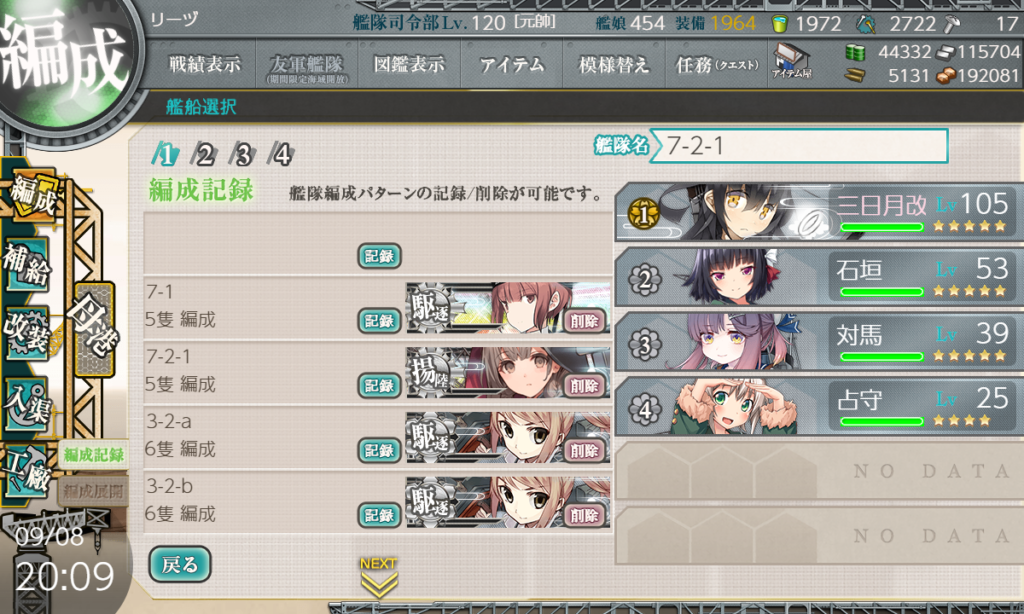
Task: Open the 補給 supply sidebar icon
Action: pyautogui.click(x=26, y=265)
